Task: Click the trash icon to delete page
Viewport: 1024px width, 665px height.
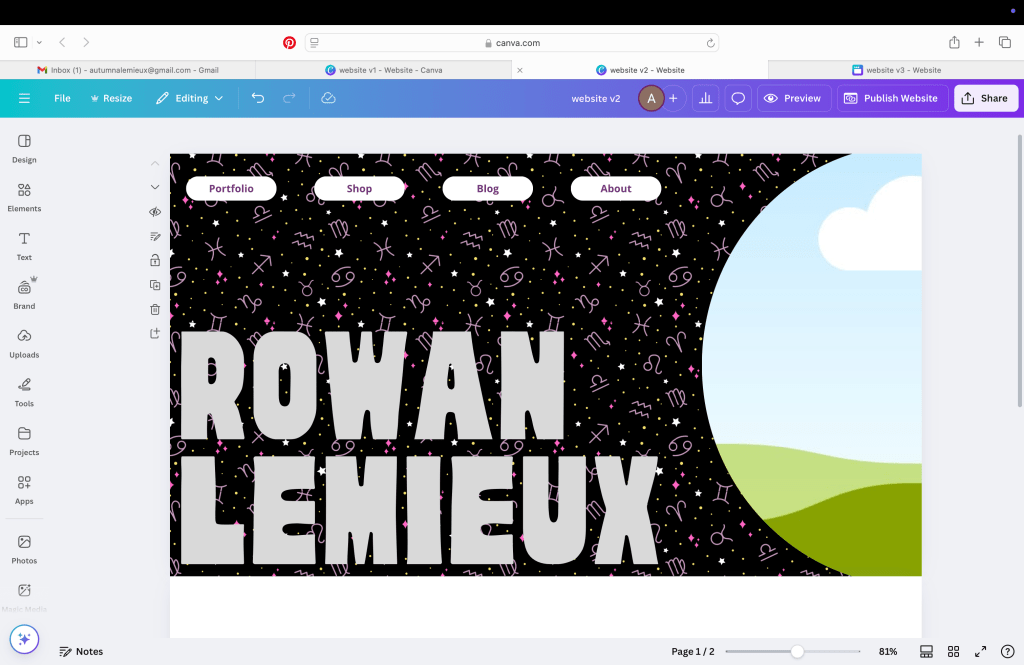Action: click(155, 310)
